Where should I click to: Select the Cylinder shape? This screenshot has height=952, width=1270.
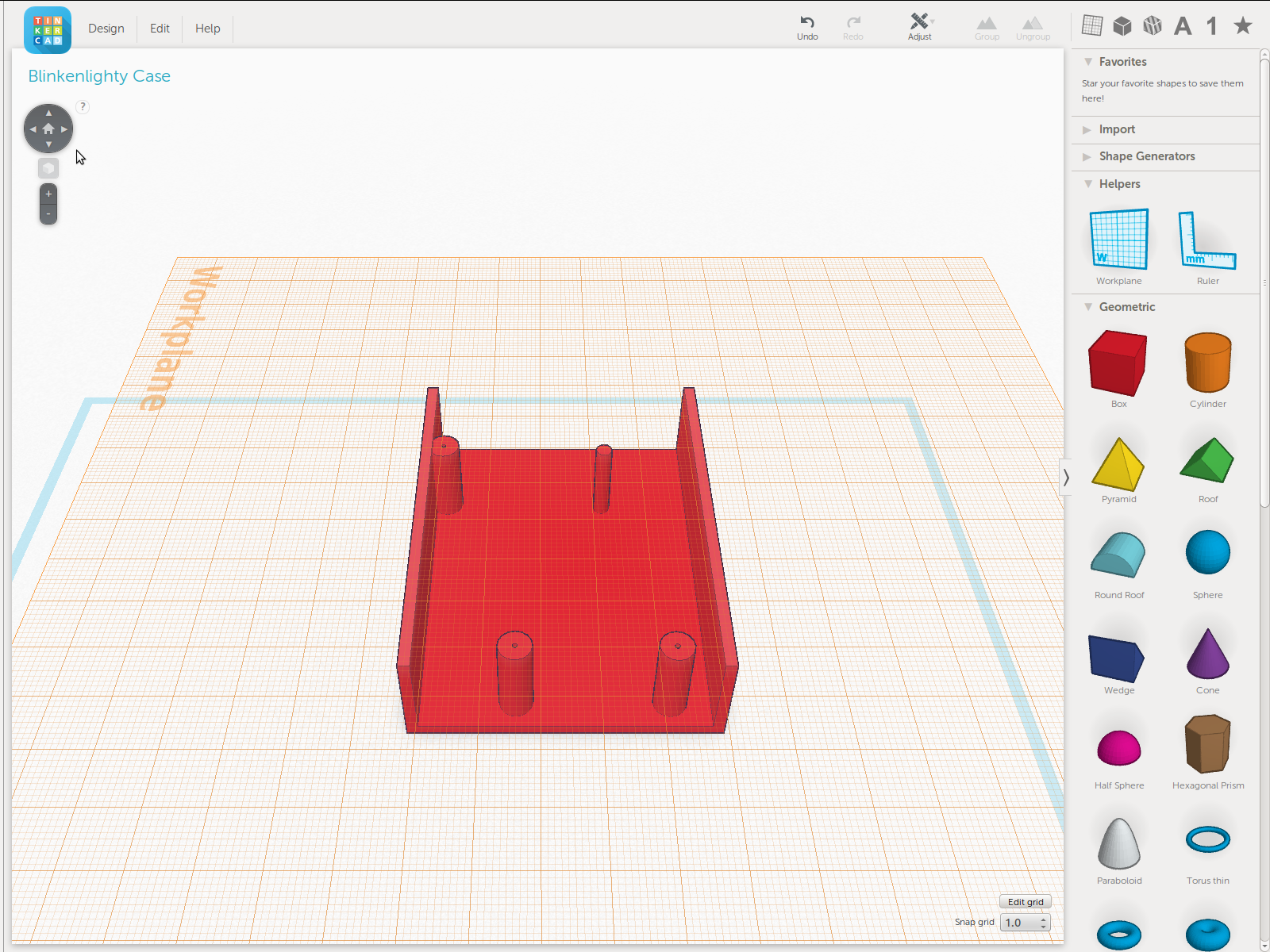click(1207, 363)
